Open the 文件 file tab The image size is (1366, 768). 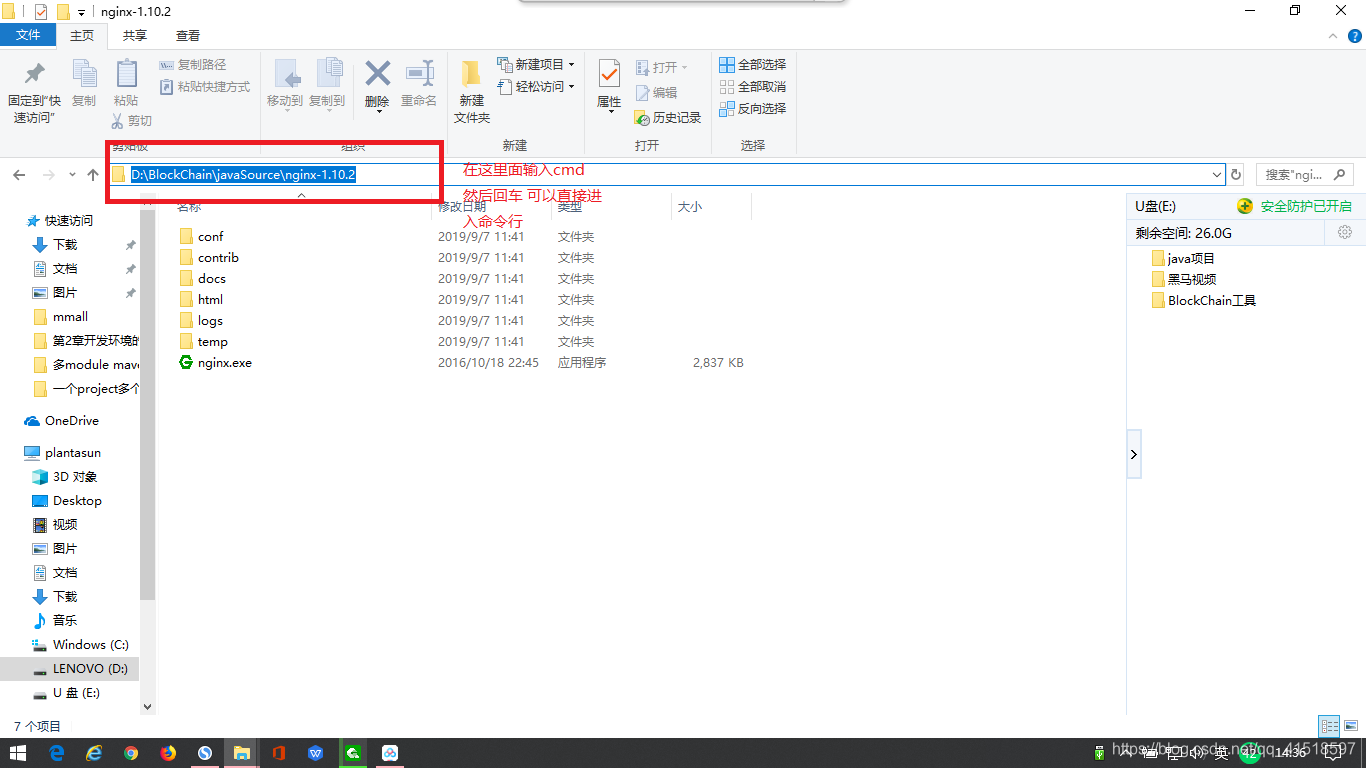(29, 35)
